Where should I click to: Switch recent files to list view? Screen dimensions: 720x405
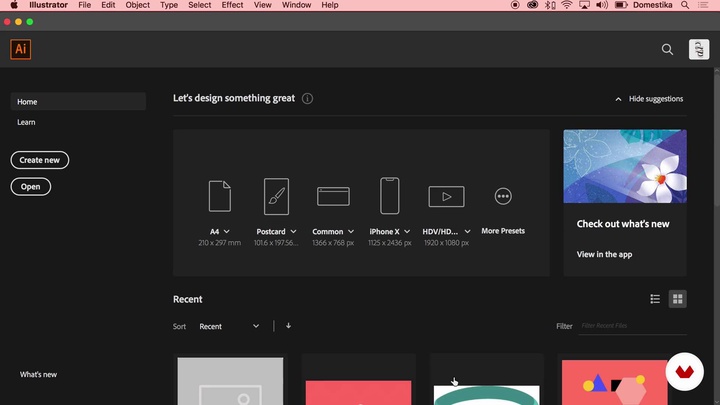pyautogui.click(x=655, y=299)
